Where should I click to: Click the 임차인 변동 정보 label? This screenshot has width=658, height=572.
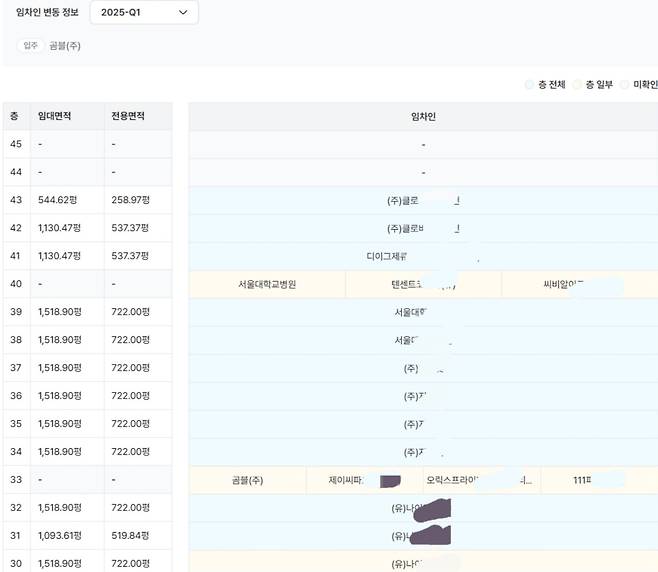click(x=47, y=12)
